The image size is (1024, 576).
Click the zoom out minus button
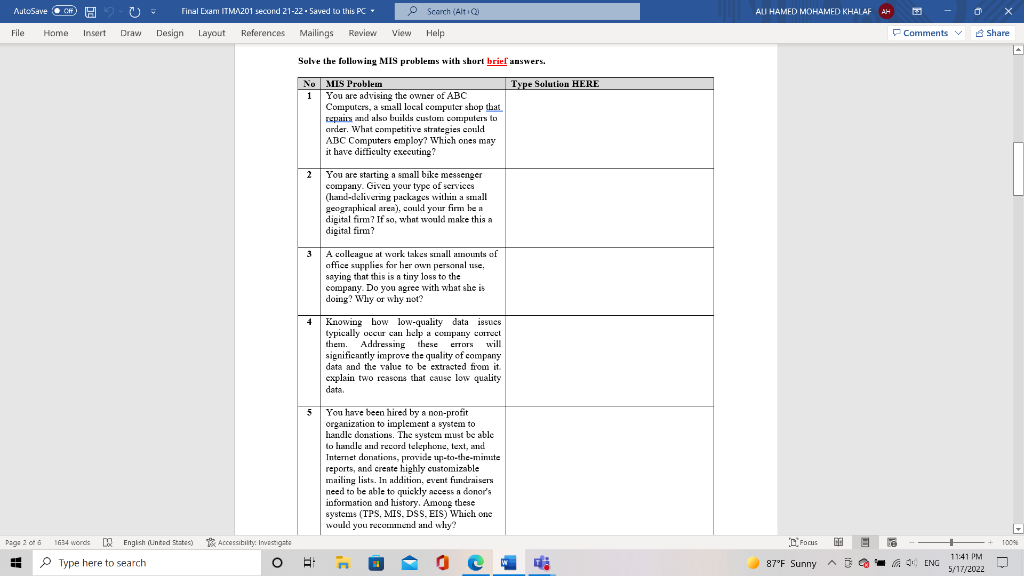click(912, 542)
